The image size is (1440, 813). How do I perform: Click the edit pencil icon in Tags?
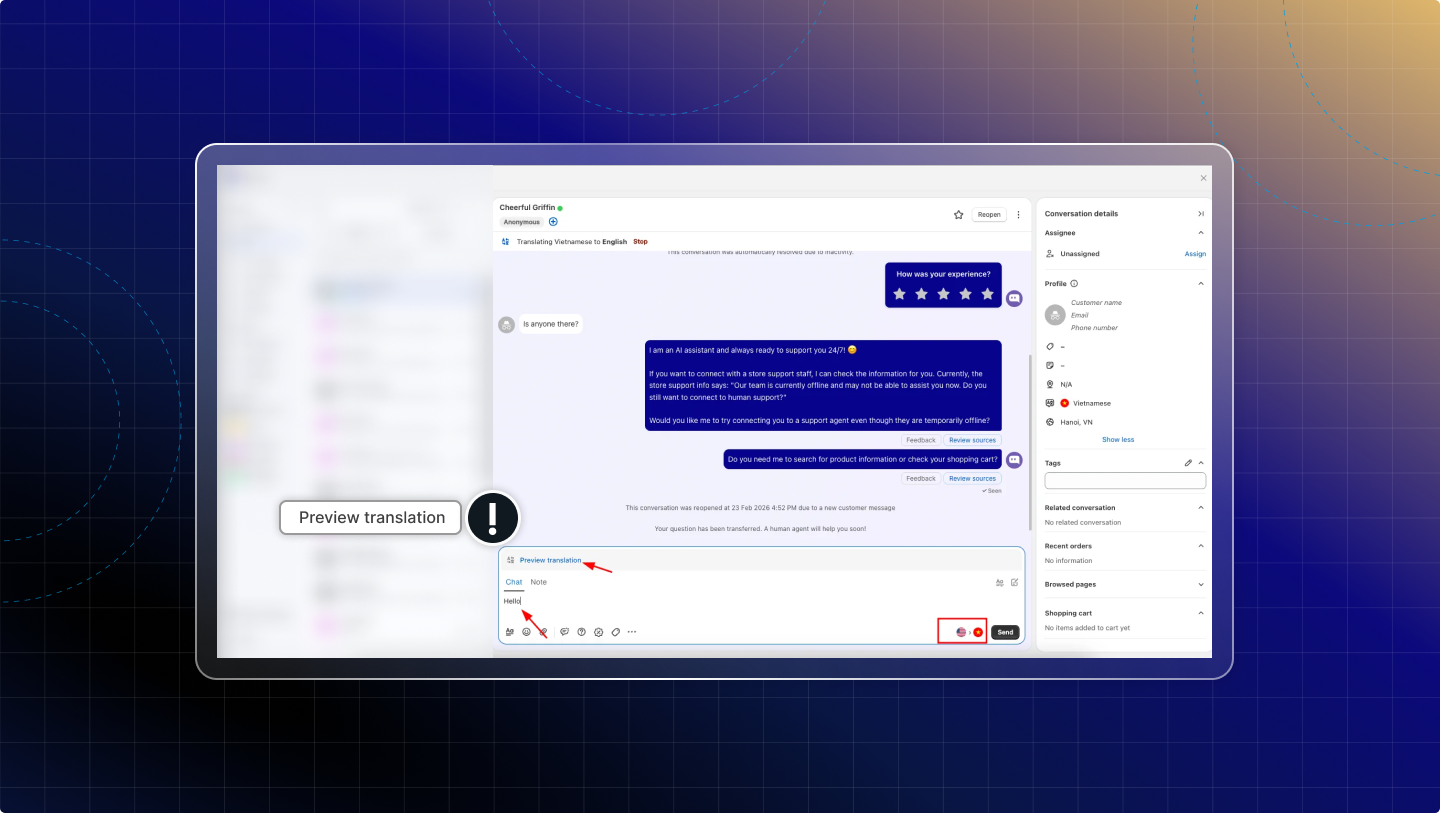1188,463
